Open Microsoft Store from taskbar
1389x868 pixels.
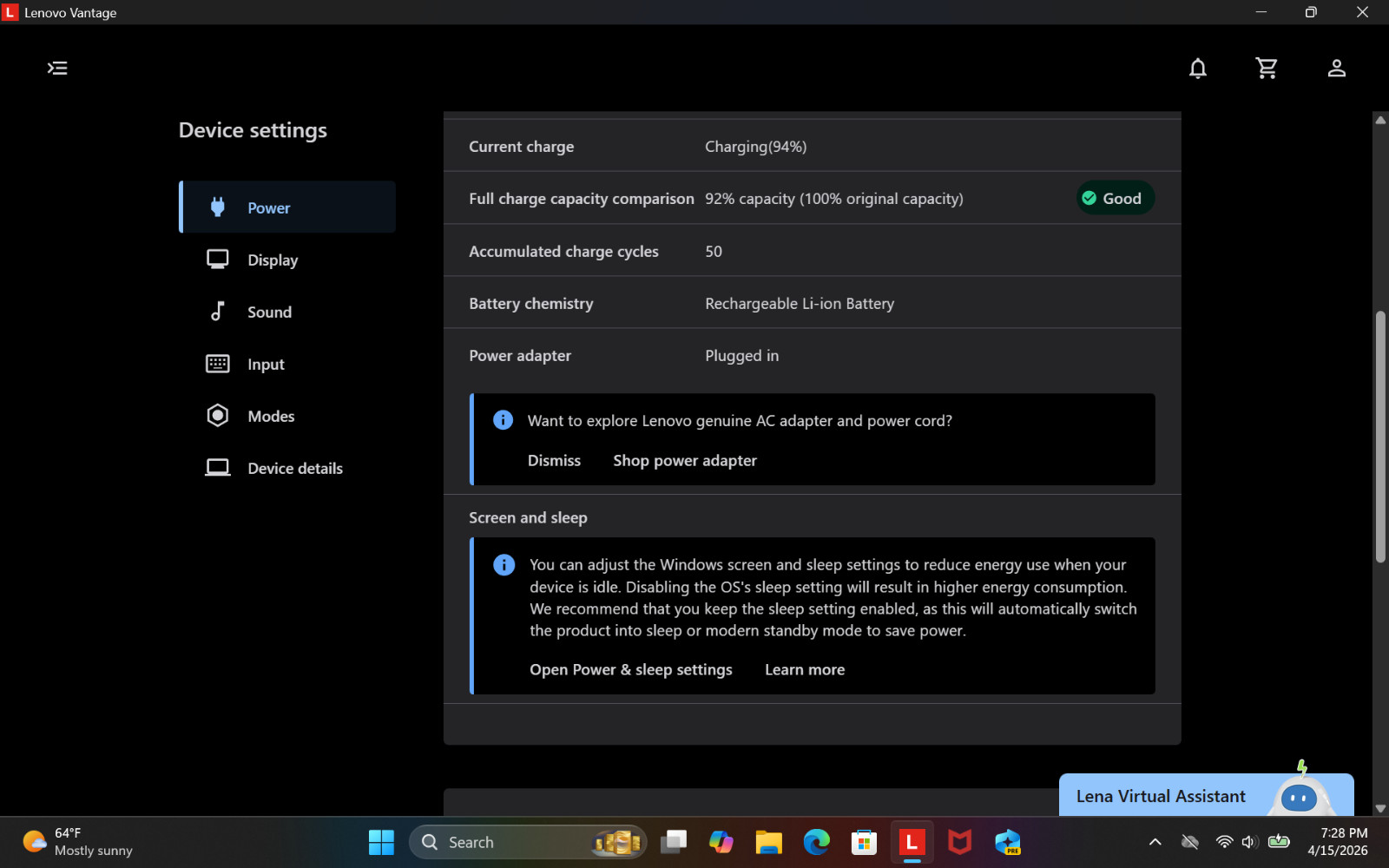(x=864, y=842)
